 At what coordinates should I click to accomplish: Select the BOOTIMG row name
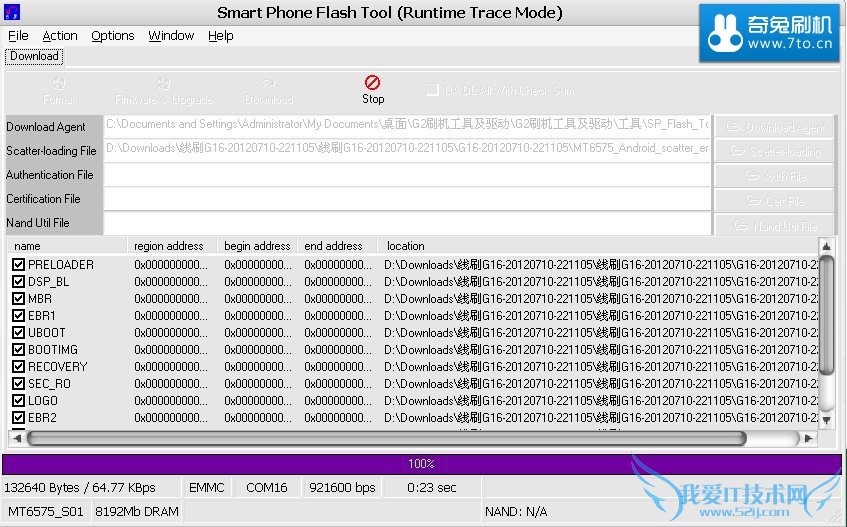pos(53,349)
